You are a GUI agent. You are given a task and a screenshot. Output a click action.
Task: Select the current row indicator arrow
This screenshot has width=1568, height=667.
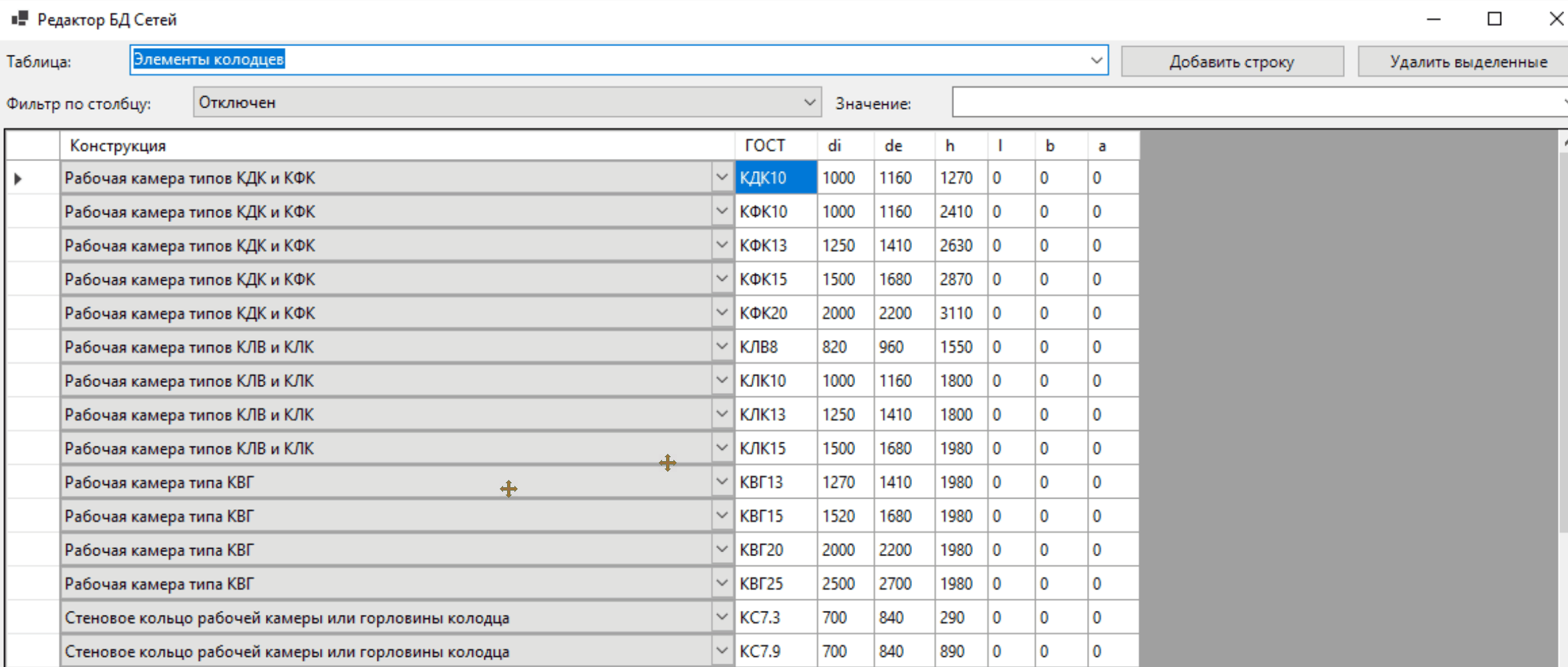19,178
